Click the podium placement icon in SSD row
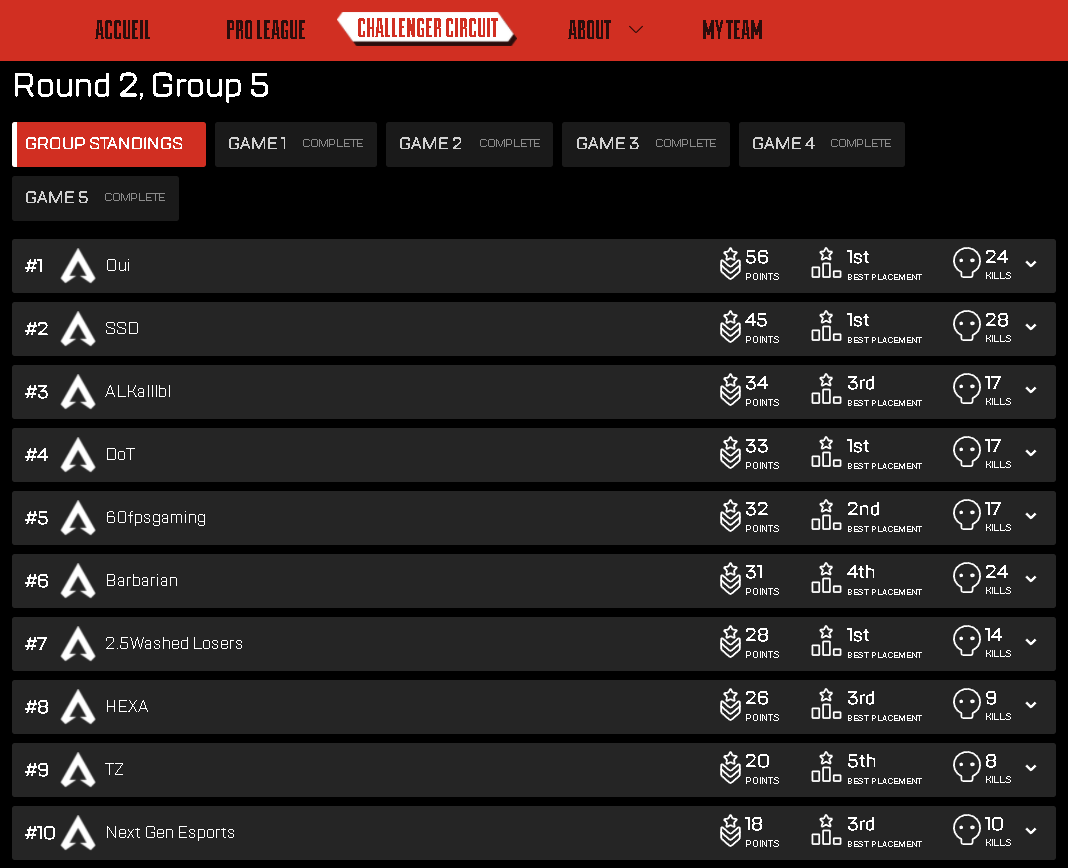This screenshot has width=1068, height=868. pyautogui.click(x=826, y=326)
